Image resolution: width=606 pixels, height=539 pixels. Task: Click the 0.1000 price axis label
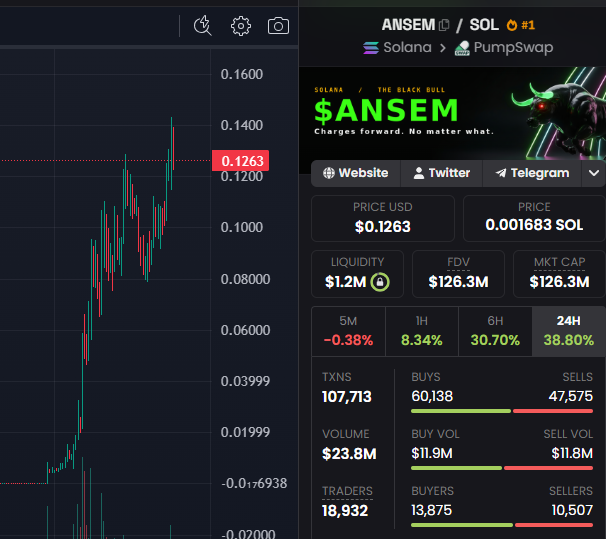click(242, 227)
